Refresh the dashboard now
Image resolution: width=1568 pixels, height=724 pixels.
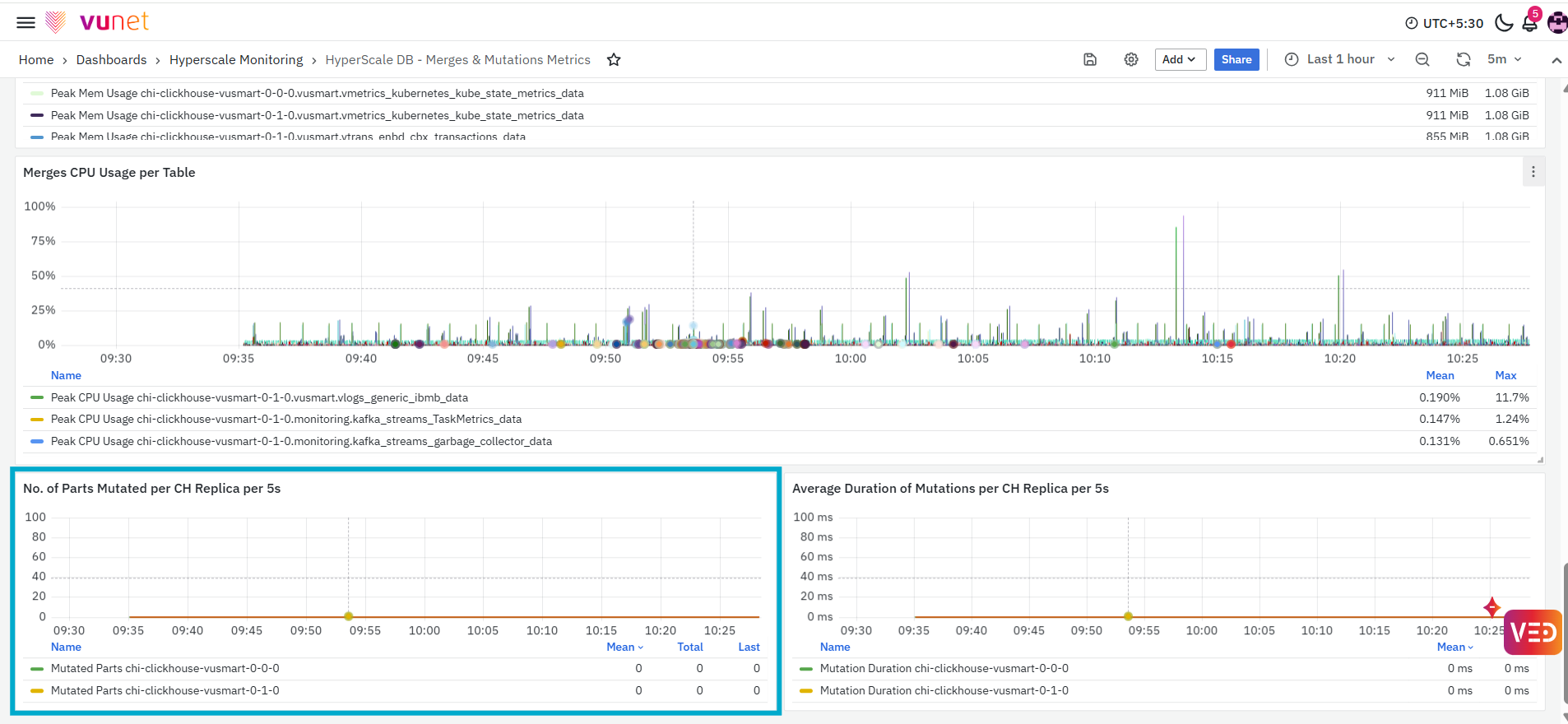pyautogui.click(x=1464, y=59)
